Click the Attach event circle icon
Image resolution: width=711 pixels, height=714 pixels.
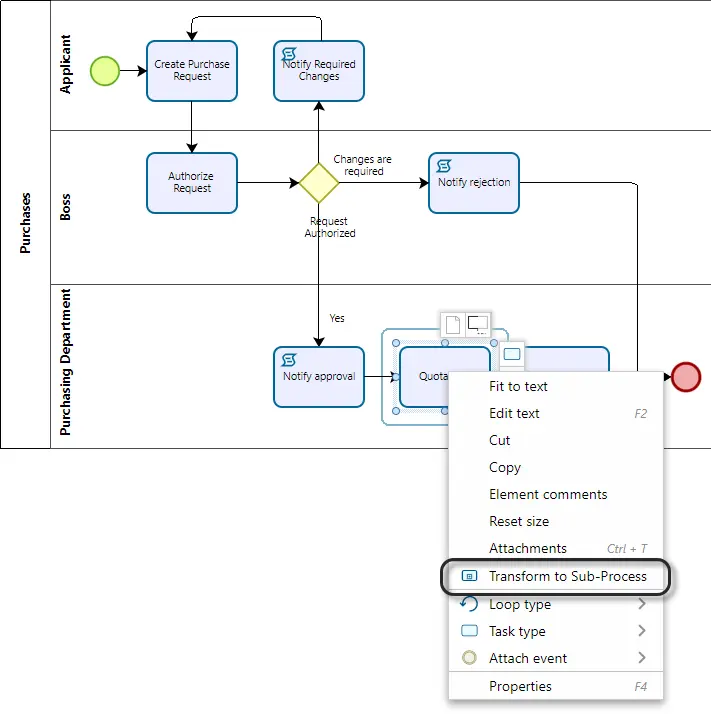coord(469,658)
